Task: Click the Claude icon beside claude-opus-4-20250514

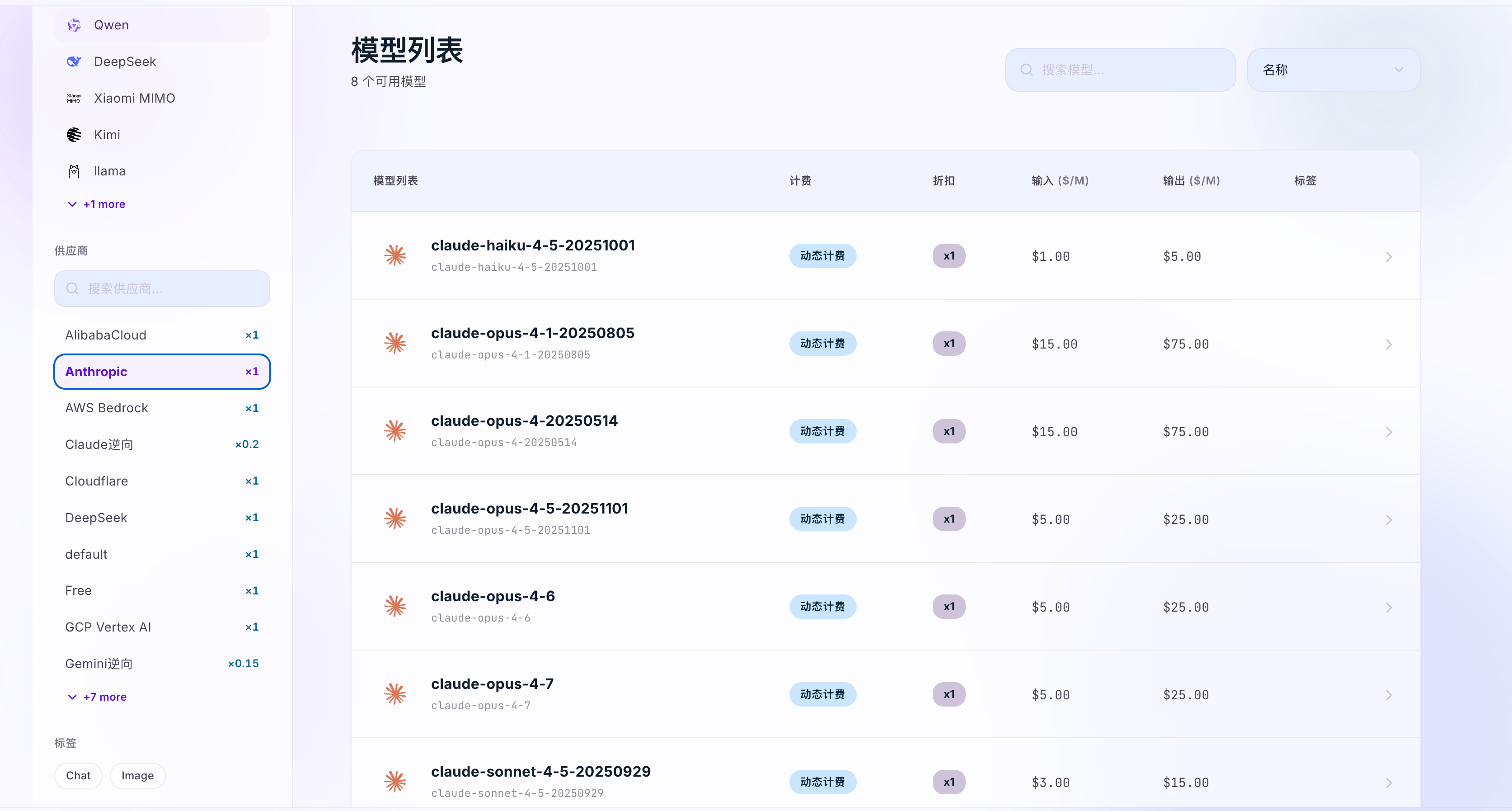Action: tap(395, 431)
